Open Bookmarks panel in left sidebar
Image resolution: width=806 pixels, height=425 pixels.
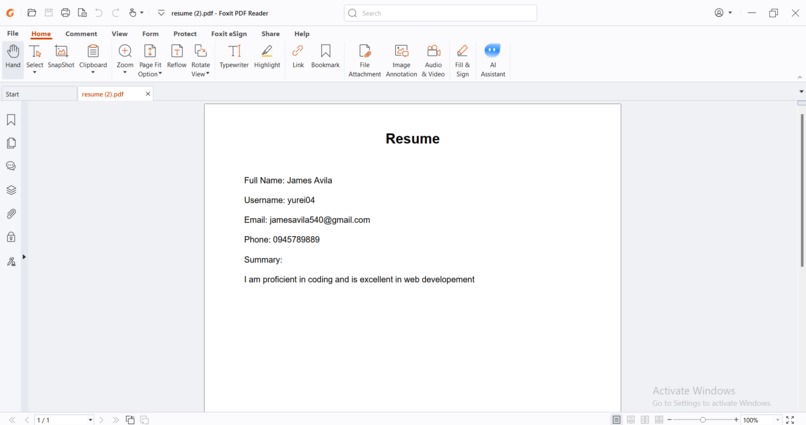pos(11,120)
